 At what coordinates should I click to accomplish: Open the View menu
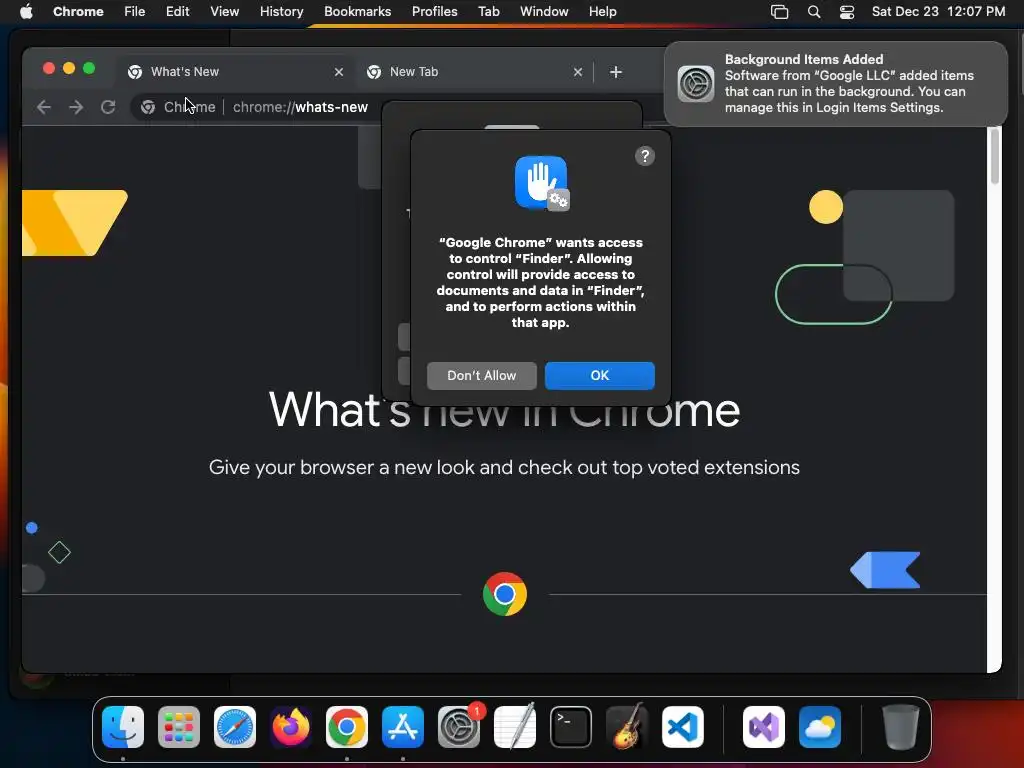[224, 12]
